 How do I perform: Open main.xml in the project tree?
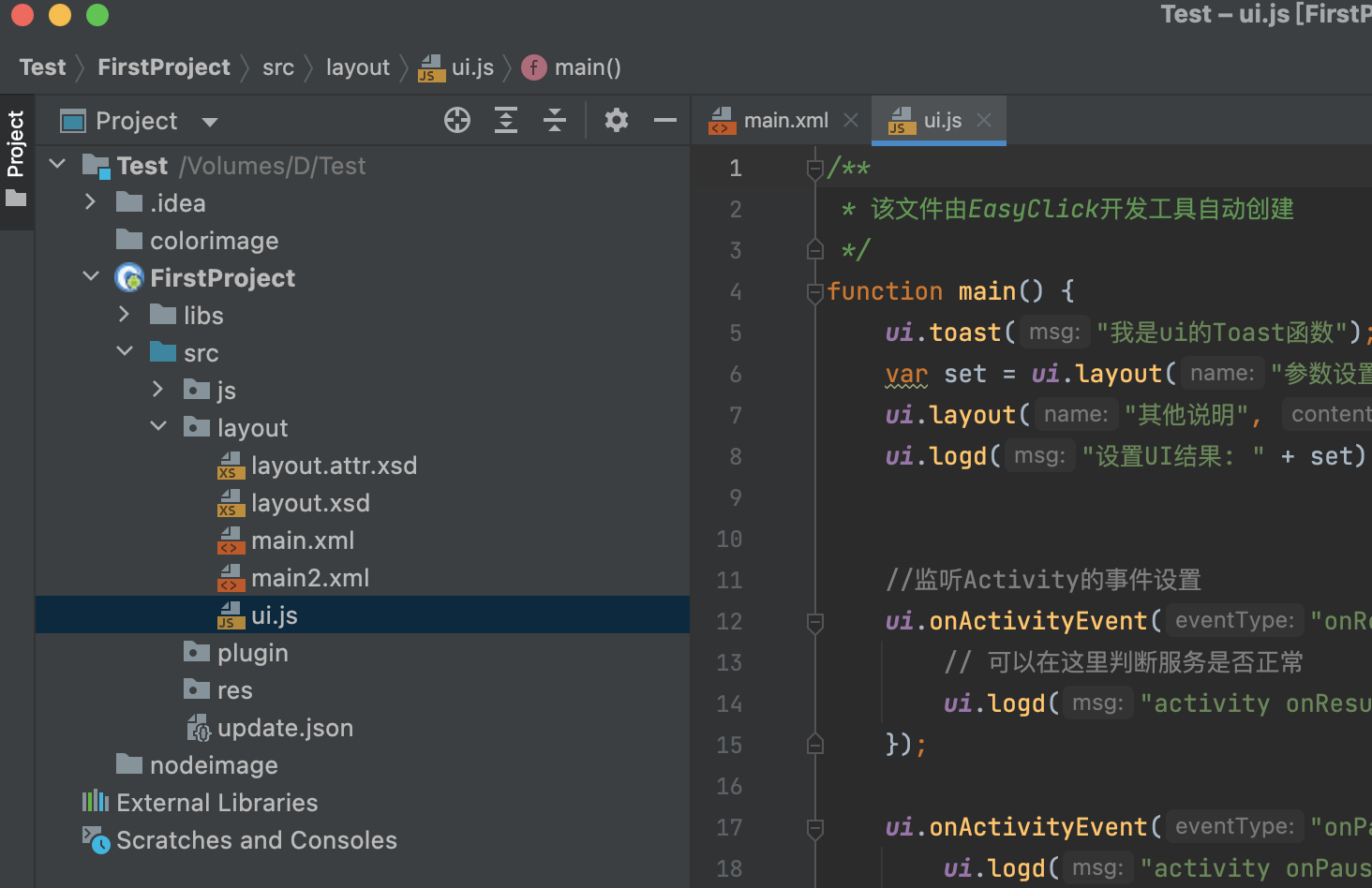coord(303,540)
